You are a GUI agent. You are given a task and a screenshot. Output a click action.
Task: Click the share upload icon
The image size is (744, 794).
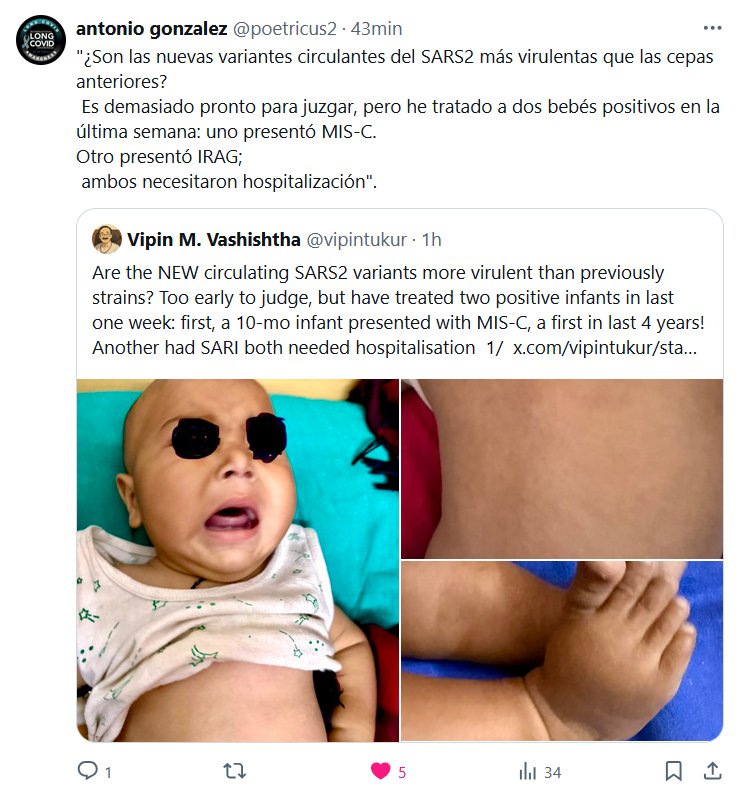(712, 771)
